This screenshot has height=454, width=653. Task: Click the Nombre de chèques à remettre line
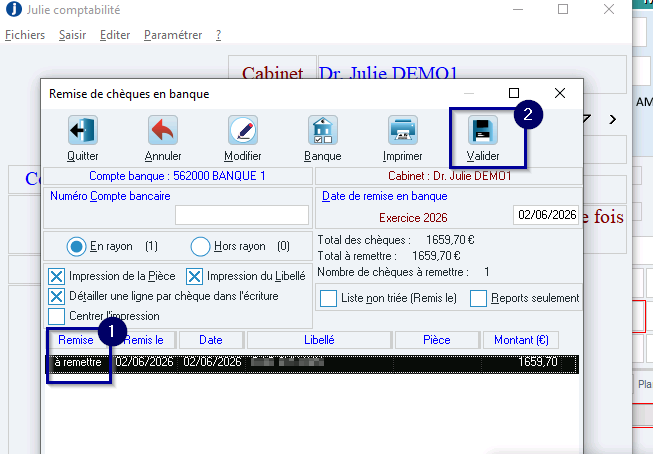click(404, 272)
